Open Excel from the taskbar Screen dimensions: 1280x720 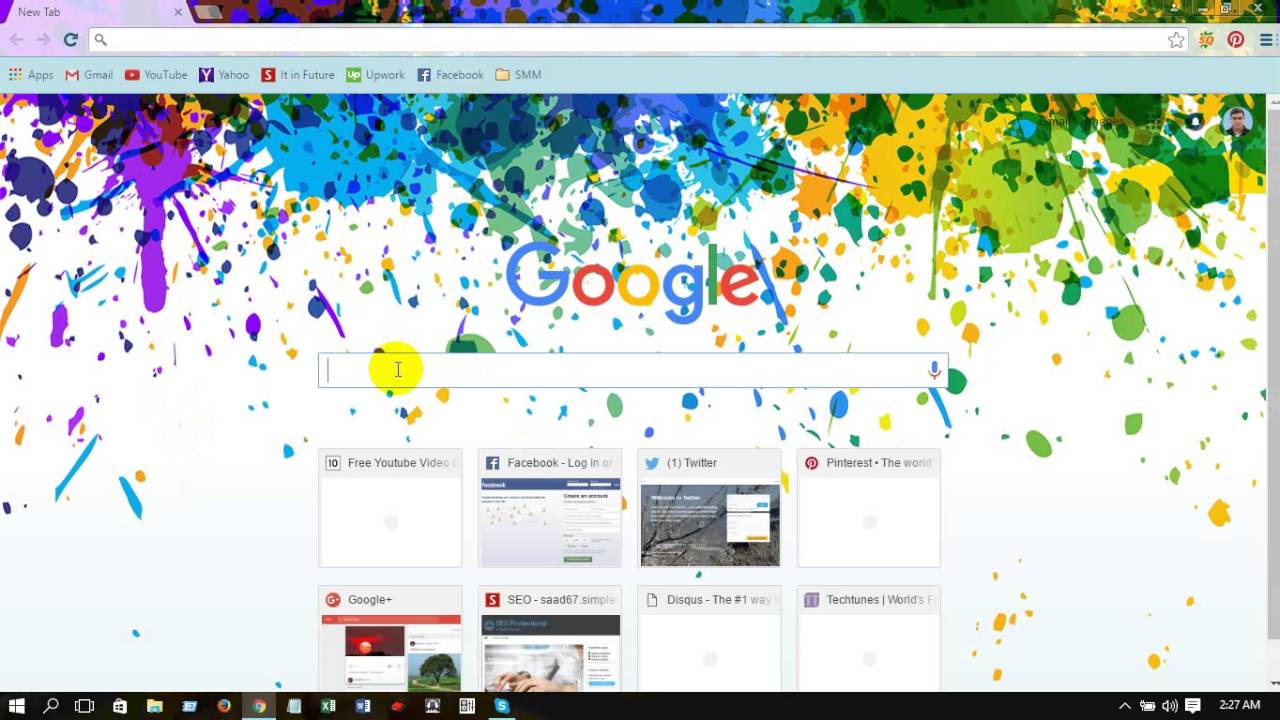point(328,706)
